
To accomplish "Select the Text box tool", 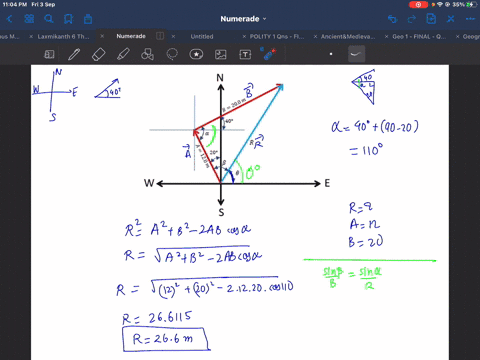I will (245, 54).
